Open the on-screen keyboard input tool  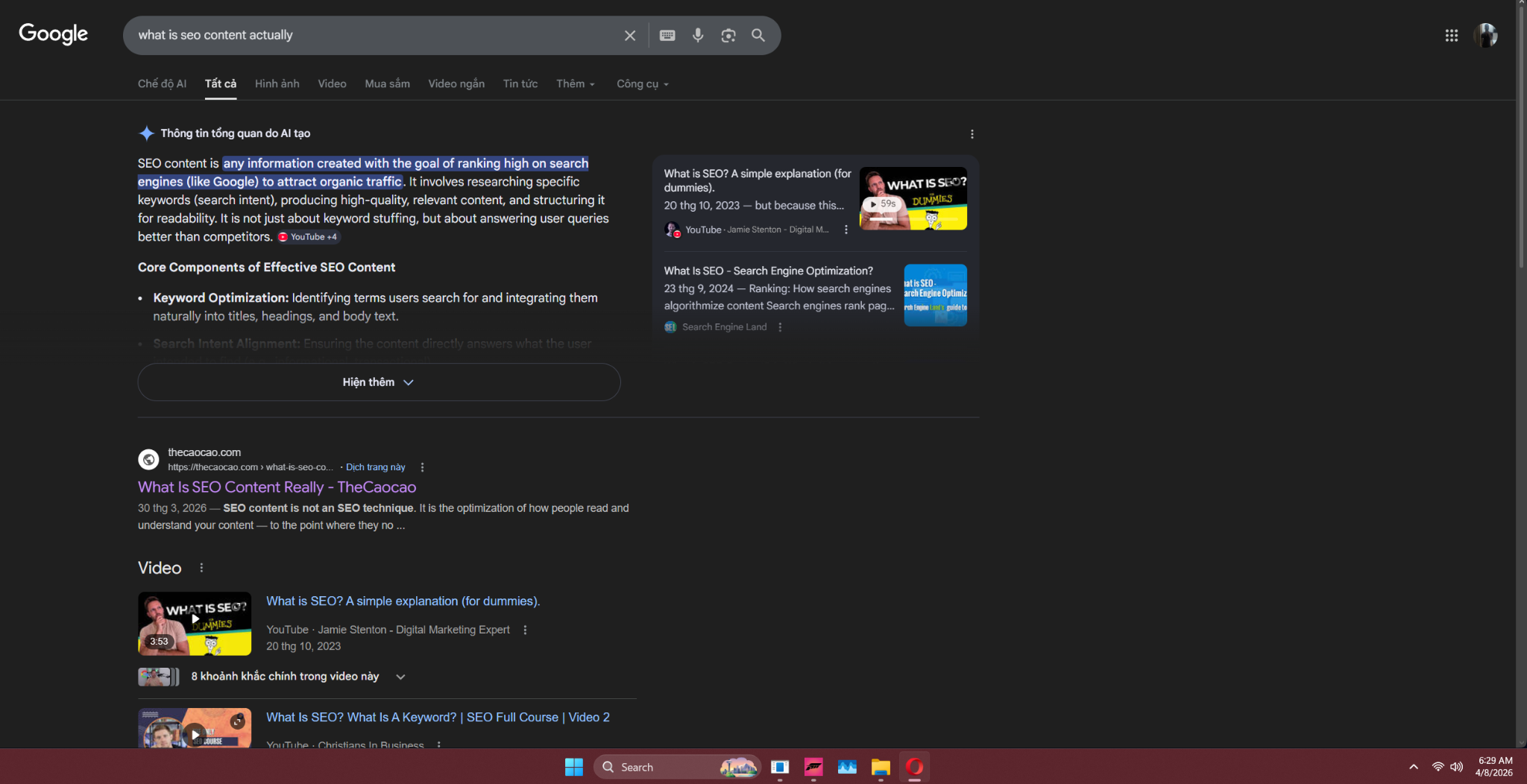pyautogui.click(x=667, y=35)
